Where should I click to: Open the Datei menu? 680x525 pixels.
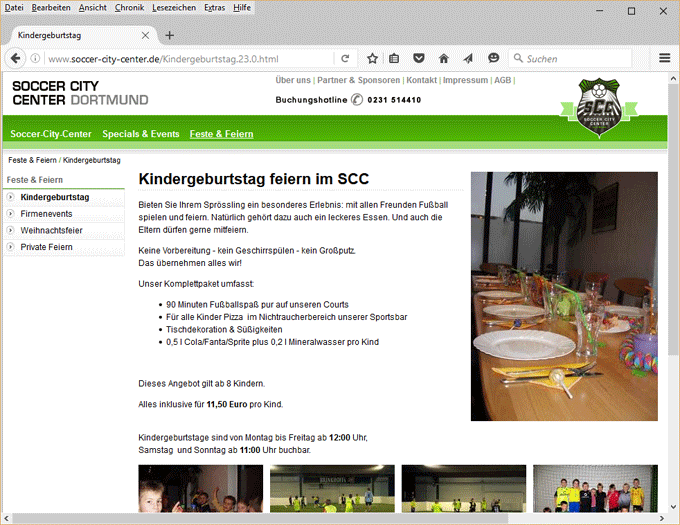tap(14, 7)
